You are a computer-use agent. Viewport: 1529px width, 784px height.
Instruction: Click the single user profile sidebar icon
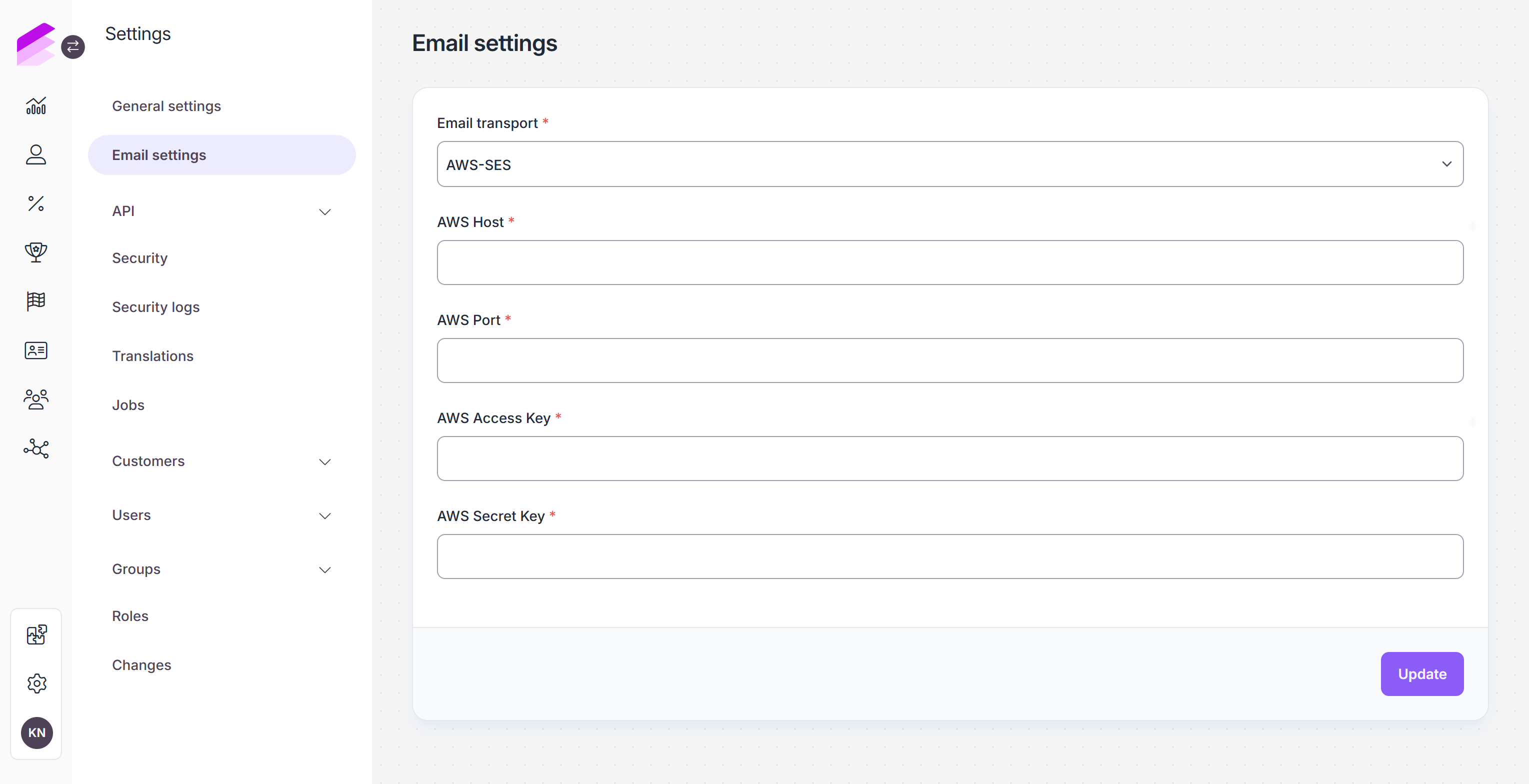click(x=36, y=155)
